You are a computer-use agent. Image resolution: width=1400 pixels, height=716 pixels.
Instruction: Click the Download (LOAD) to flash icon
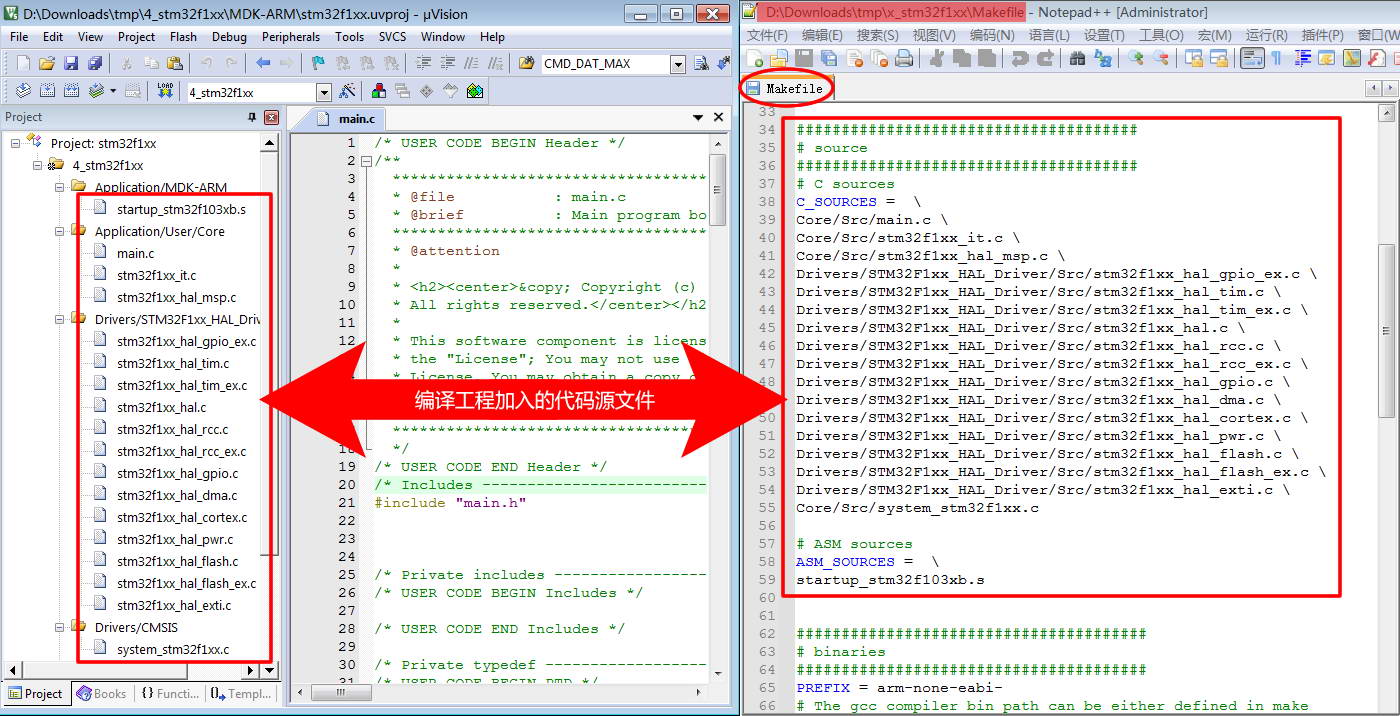(x=166, y=92)
